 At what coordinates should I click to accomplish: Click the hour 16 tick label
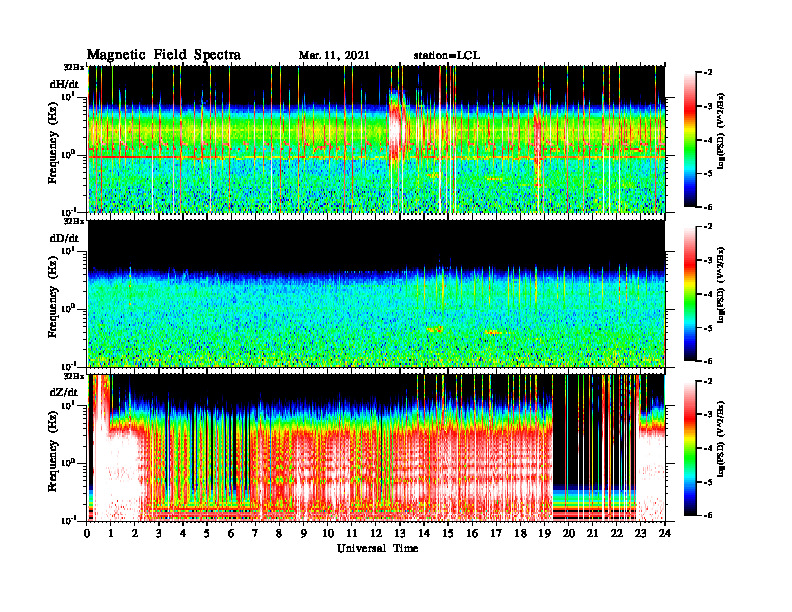click(x=472, y=533)
